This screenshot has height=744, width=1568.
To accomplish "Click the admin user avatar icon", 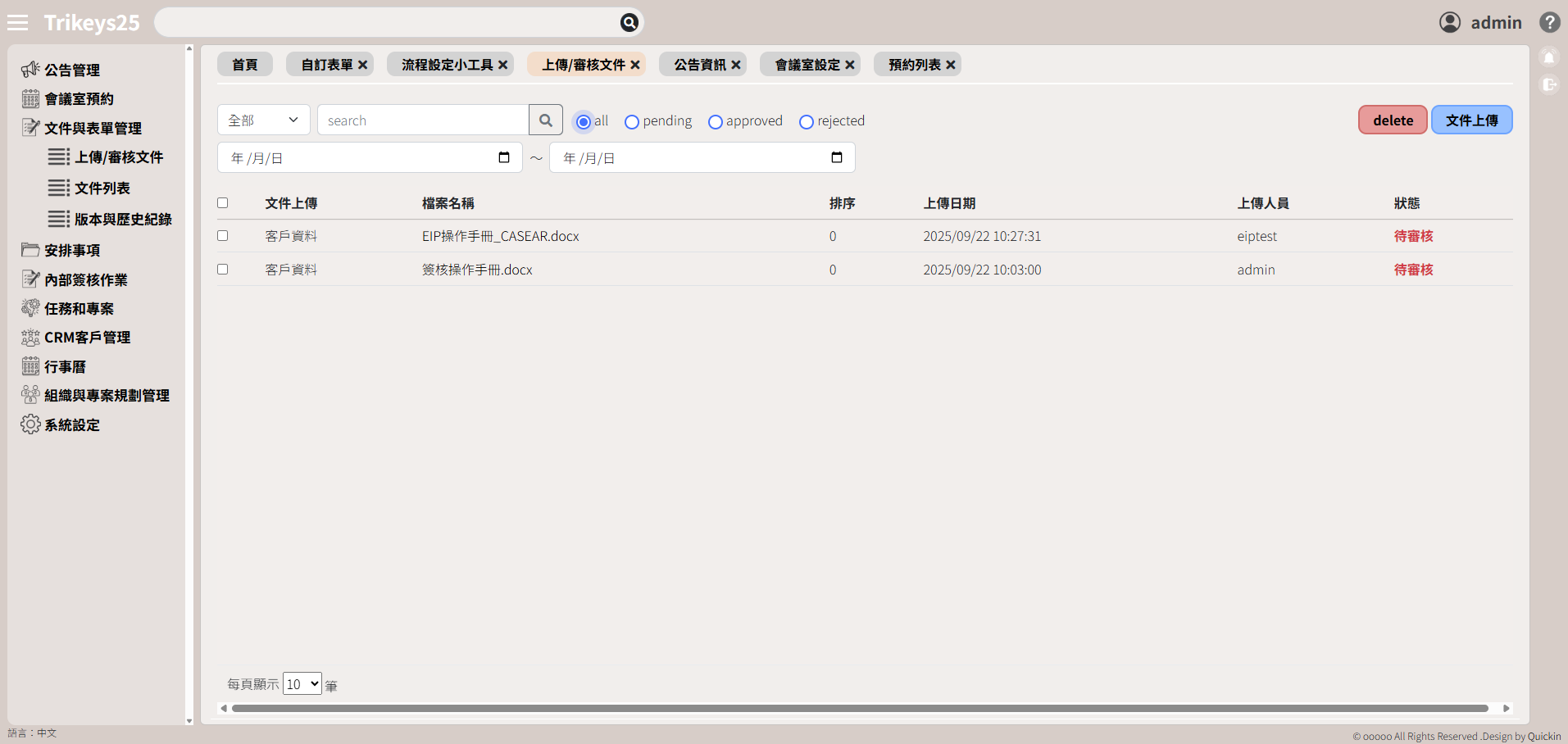I will [x=1449, y=23].
